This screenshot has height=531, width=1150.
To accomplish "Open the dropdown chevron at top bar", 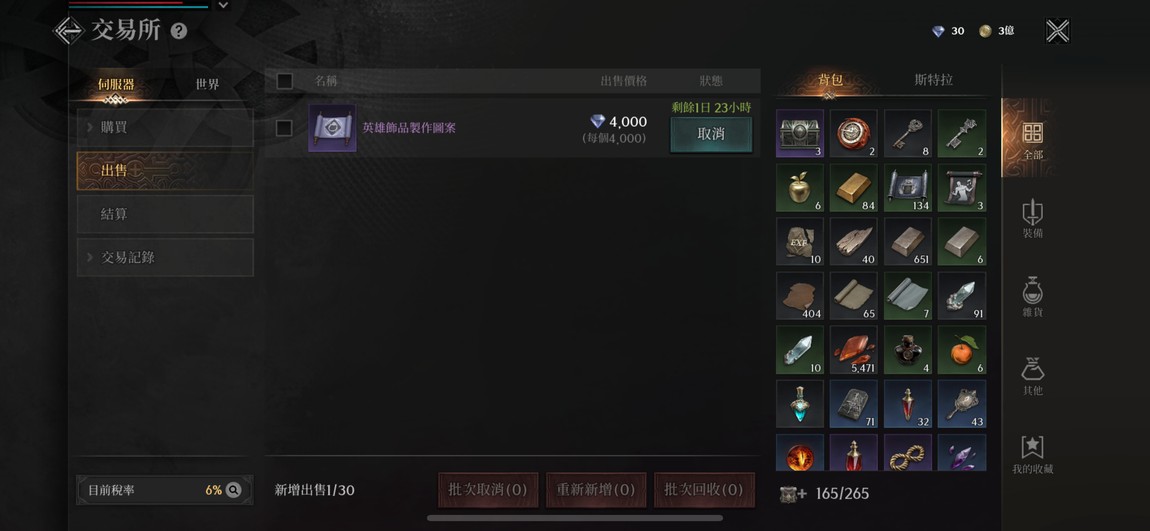I will pyautogui.click(x=224, y=5).
